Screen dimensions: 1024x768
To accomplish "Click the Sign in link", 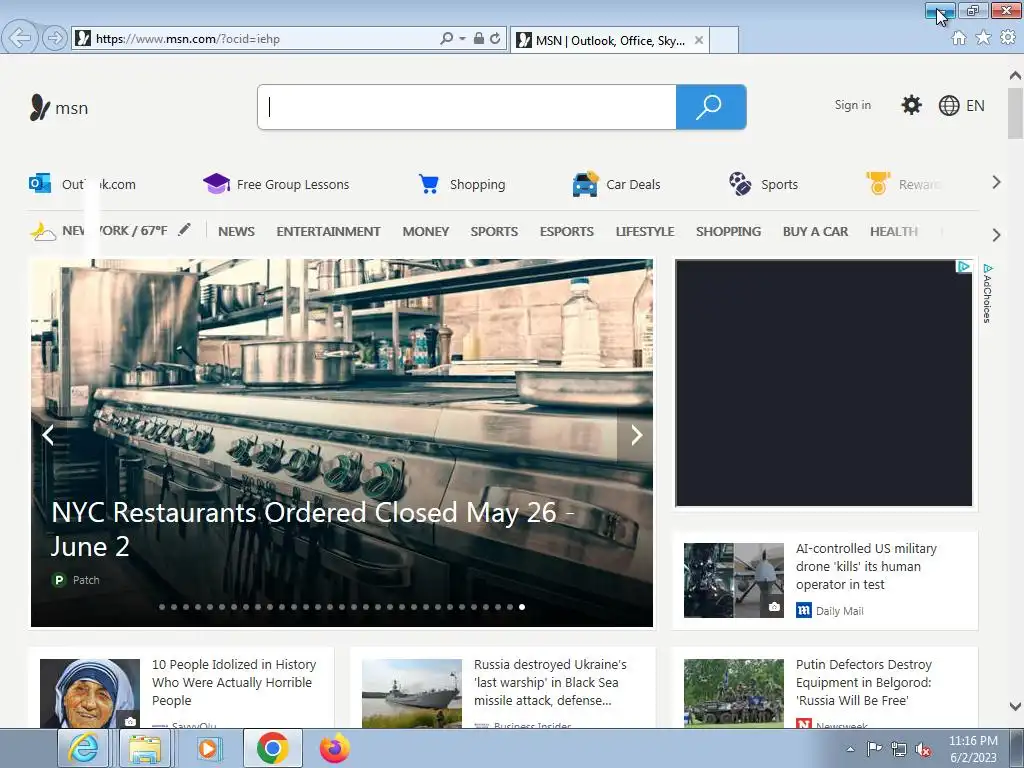I will click(x=852, y=105).
